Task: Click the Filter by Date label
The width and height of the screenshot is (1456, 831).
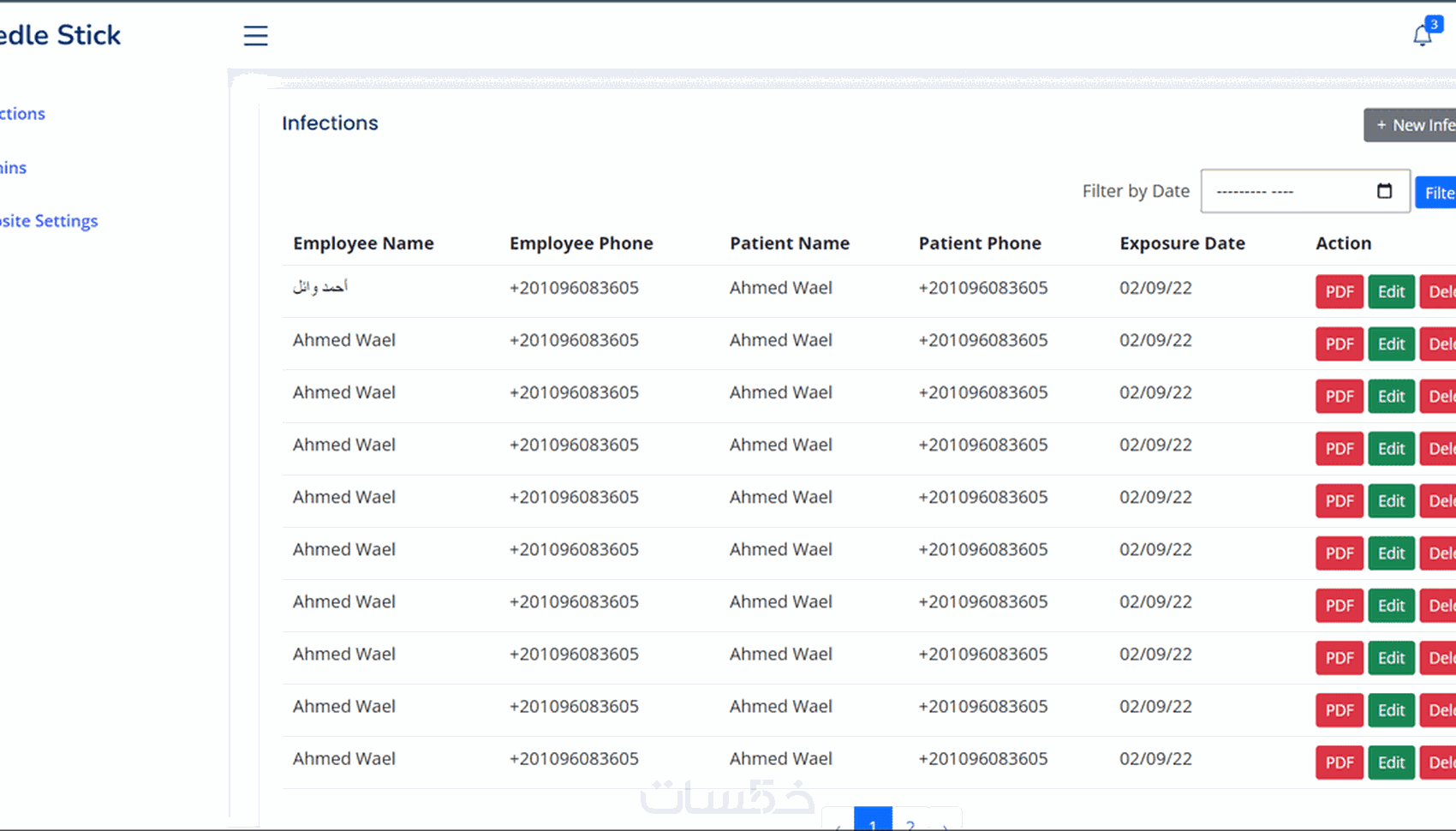Action: pos(1136,191)
